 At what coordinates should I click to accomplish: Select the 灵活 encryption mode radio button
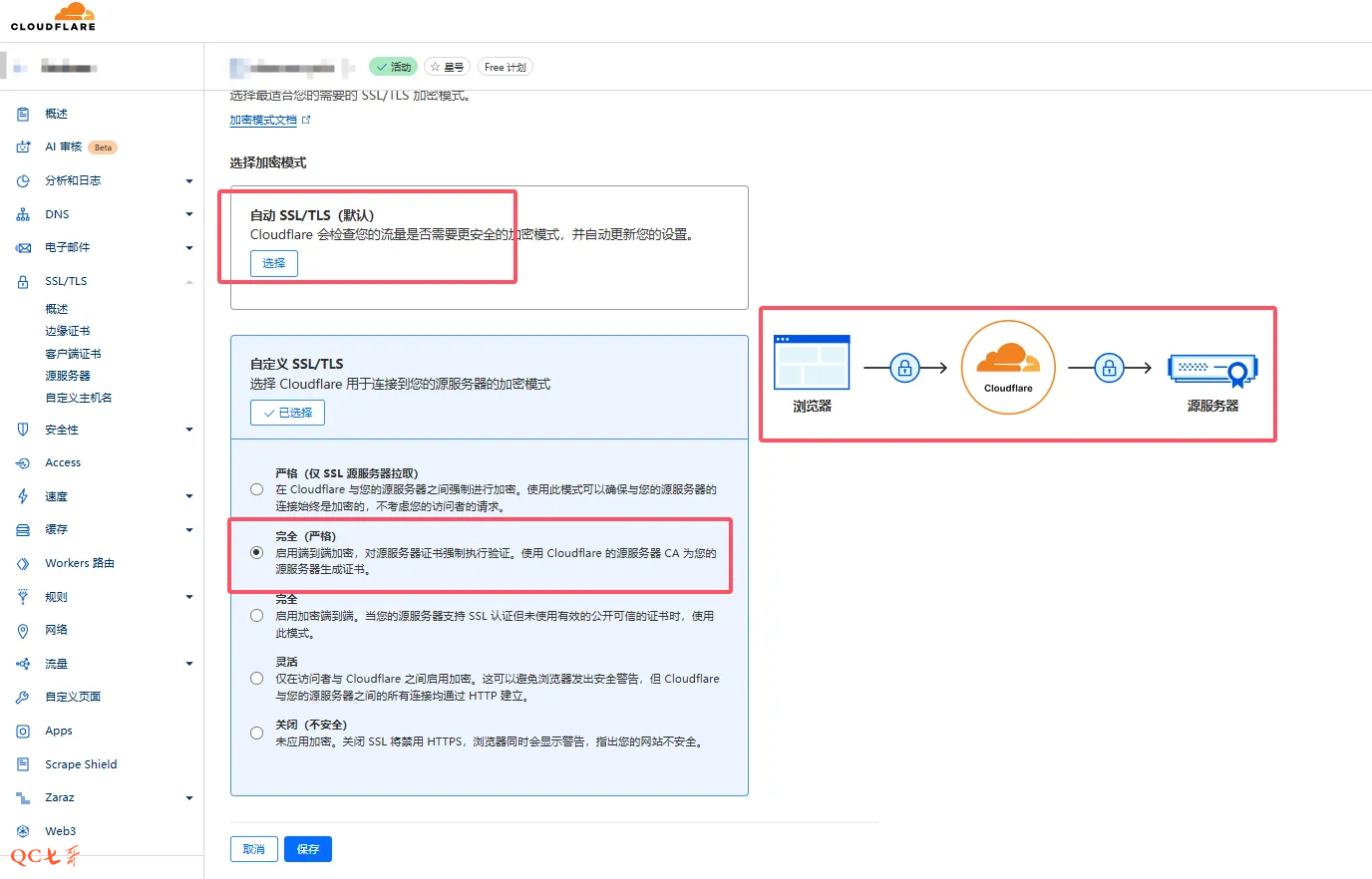point(257,679)
